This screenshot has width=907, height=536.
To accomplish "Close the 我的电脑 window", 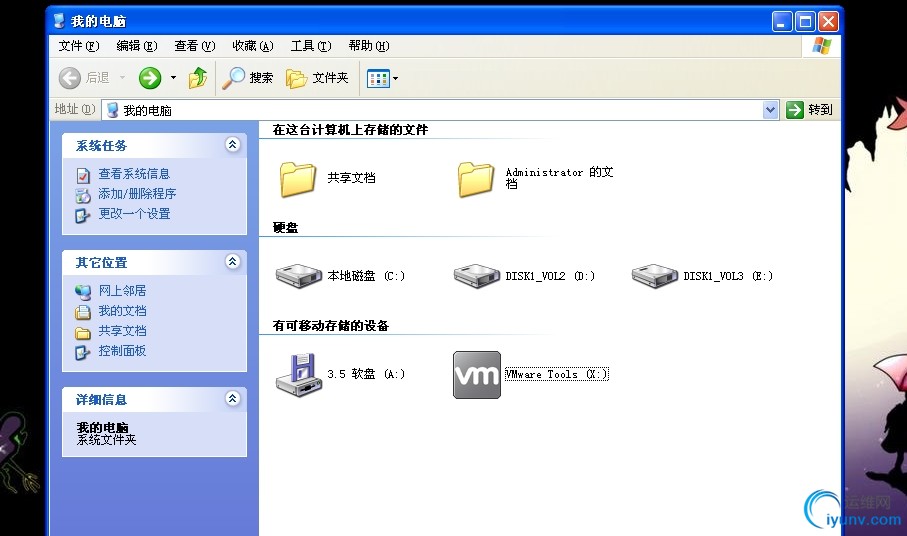I will pos(828,22).
